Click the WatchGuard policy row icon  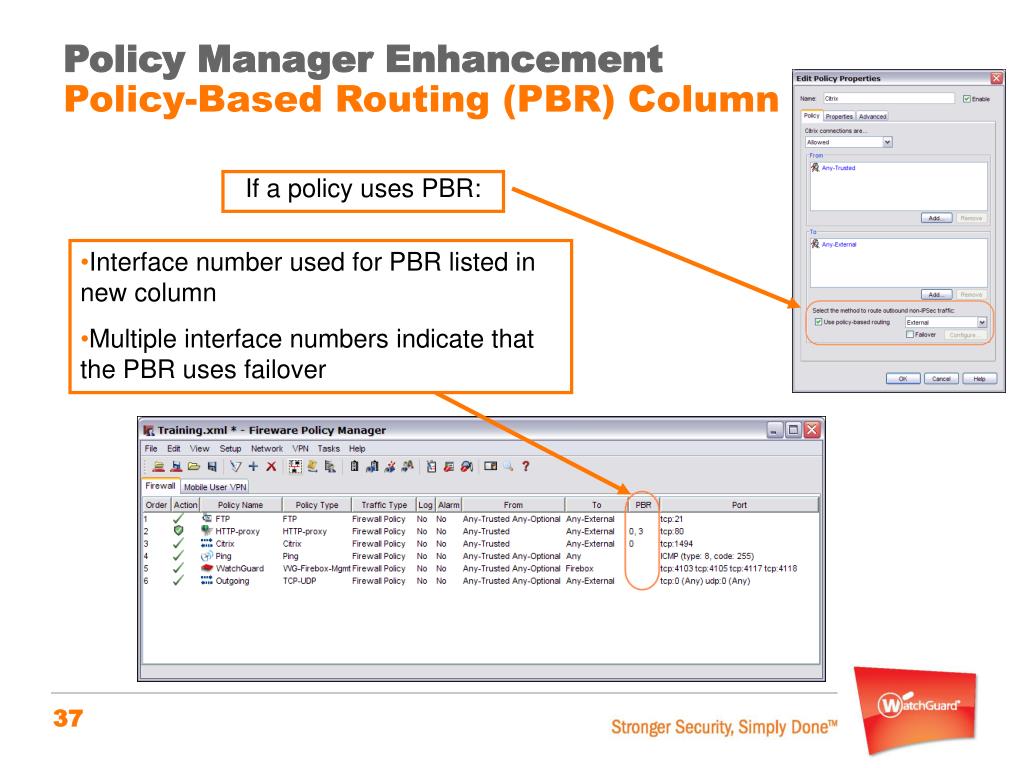tap(207, 568)
